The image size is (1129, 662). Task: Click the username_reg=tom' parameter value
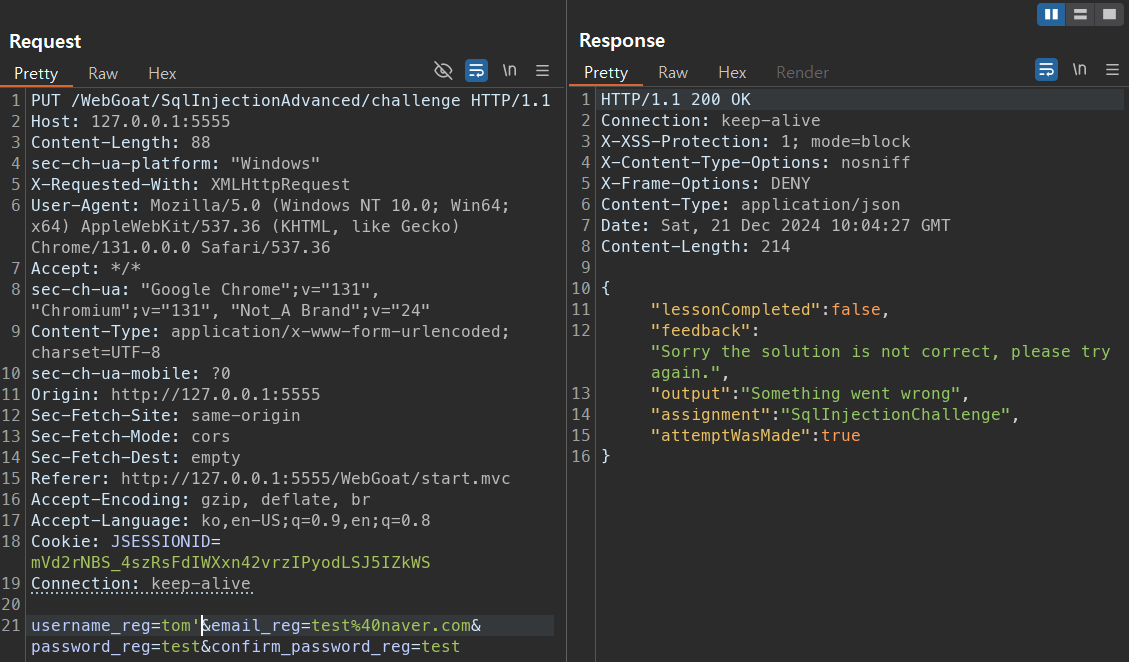(x=180, y=625)
